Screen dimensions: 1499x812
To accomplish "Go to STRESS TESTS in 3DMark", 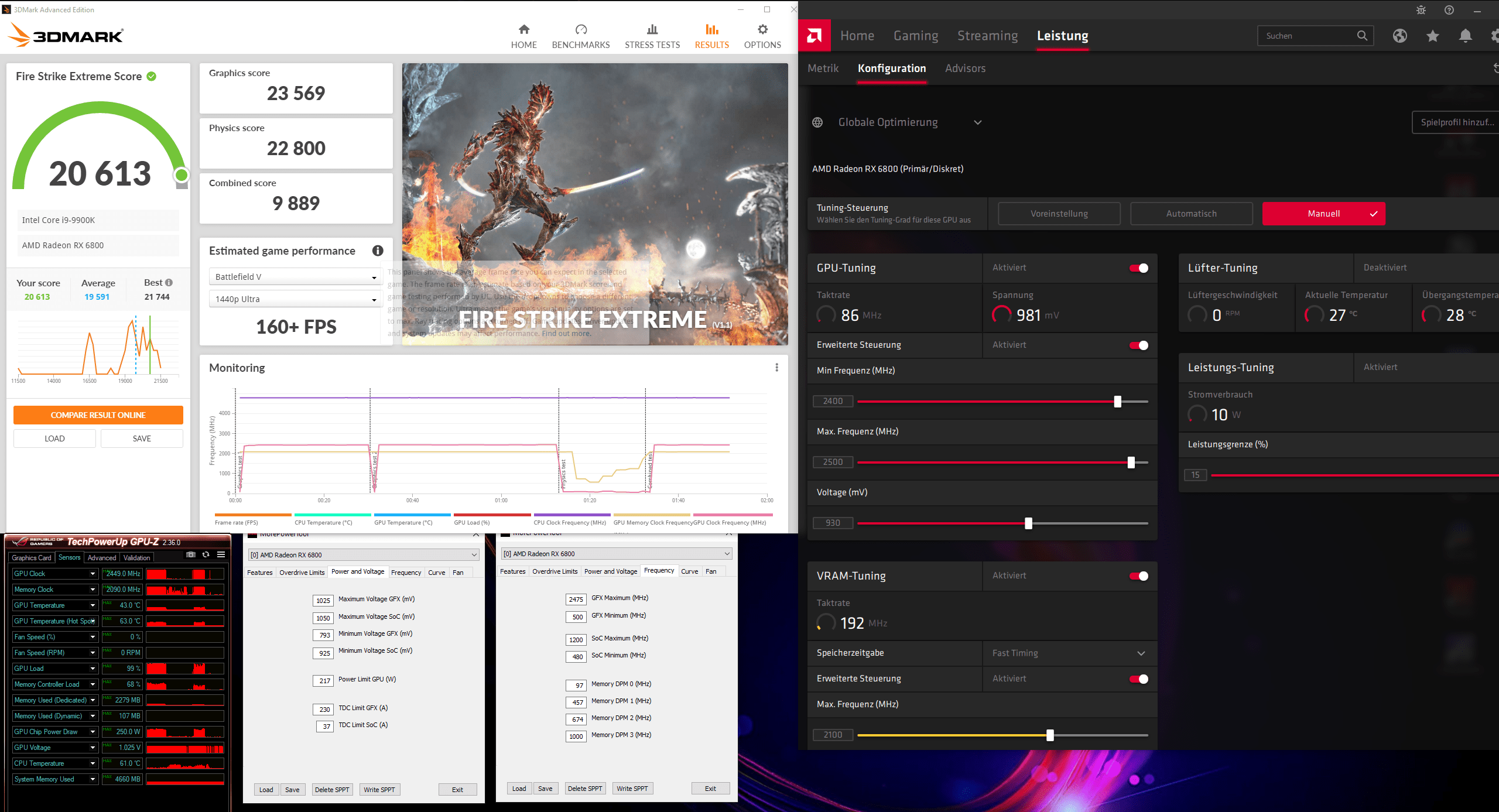I will pos(652,36).
